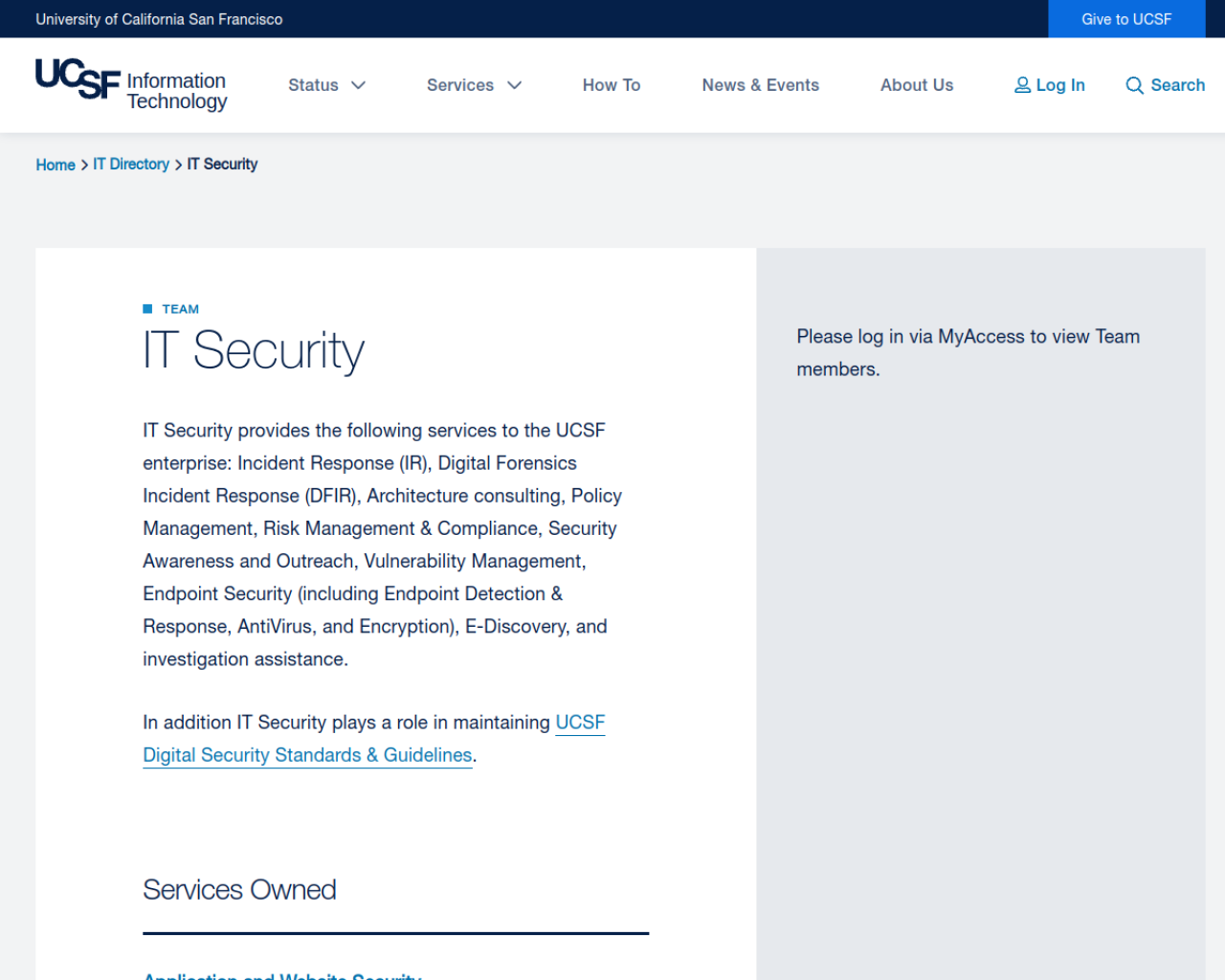The image size is (1225, 980).
Task: Click the Search magnifier icon
Action: pyautogui.click(x=1135, y=85)
